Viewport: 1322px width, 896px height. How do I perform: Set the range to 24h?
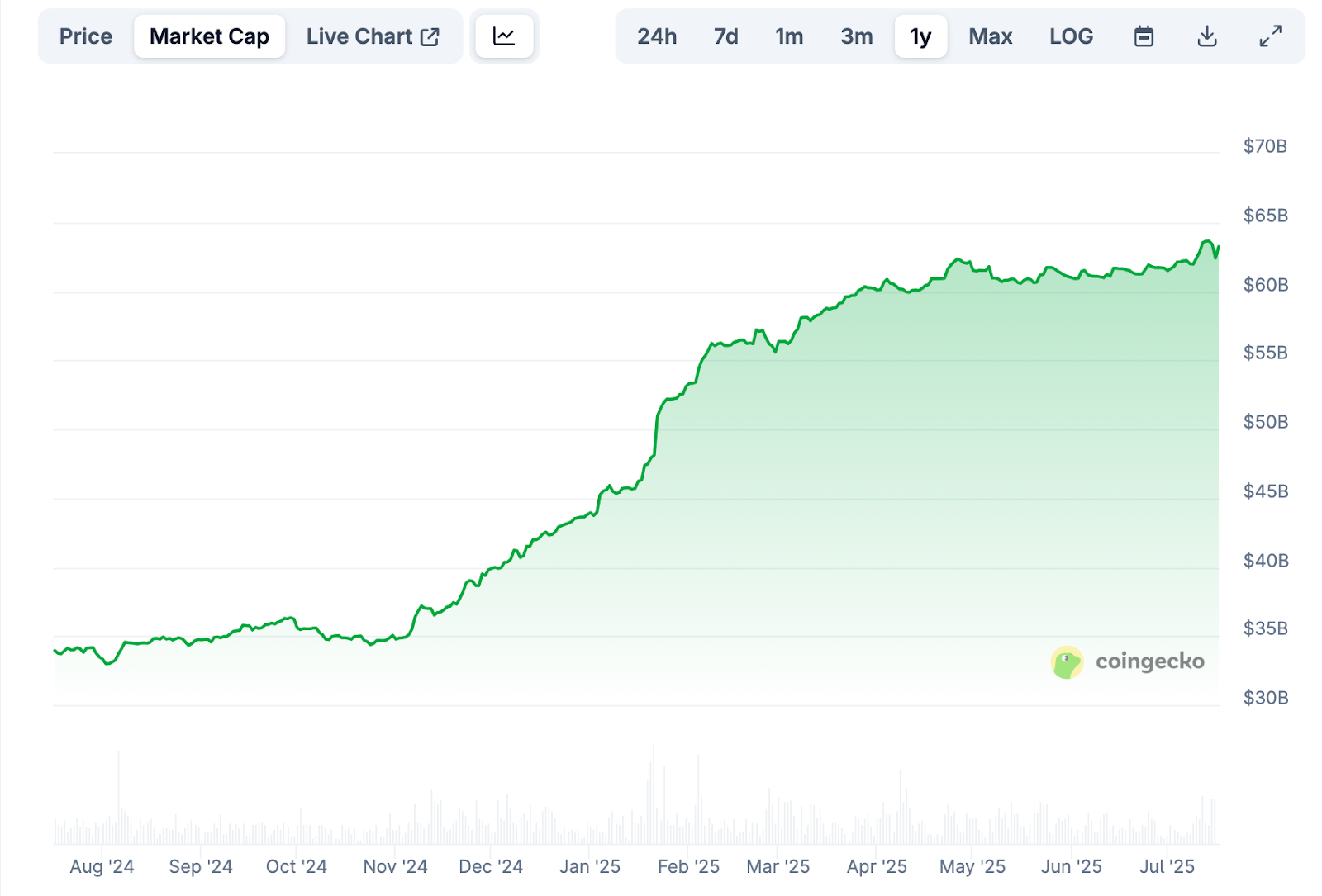657,36
